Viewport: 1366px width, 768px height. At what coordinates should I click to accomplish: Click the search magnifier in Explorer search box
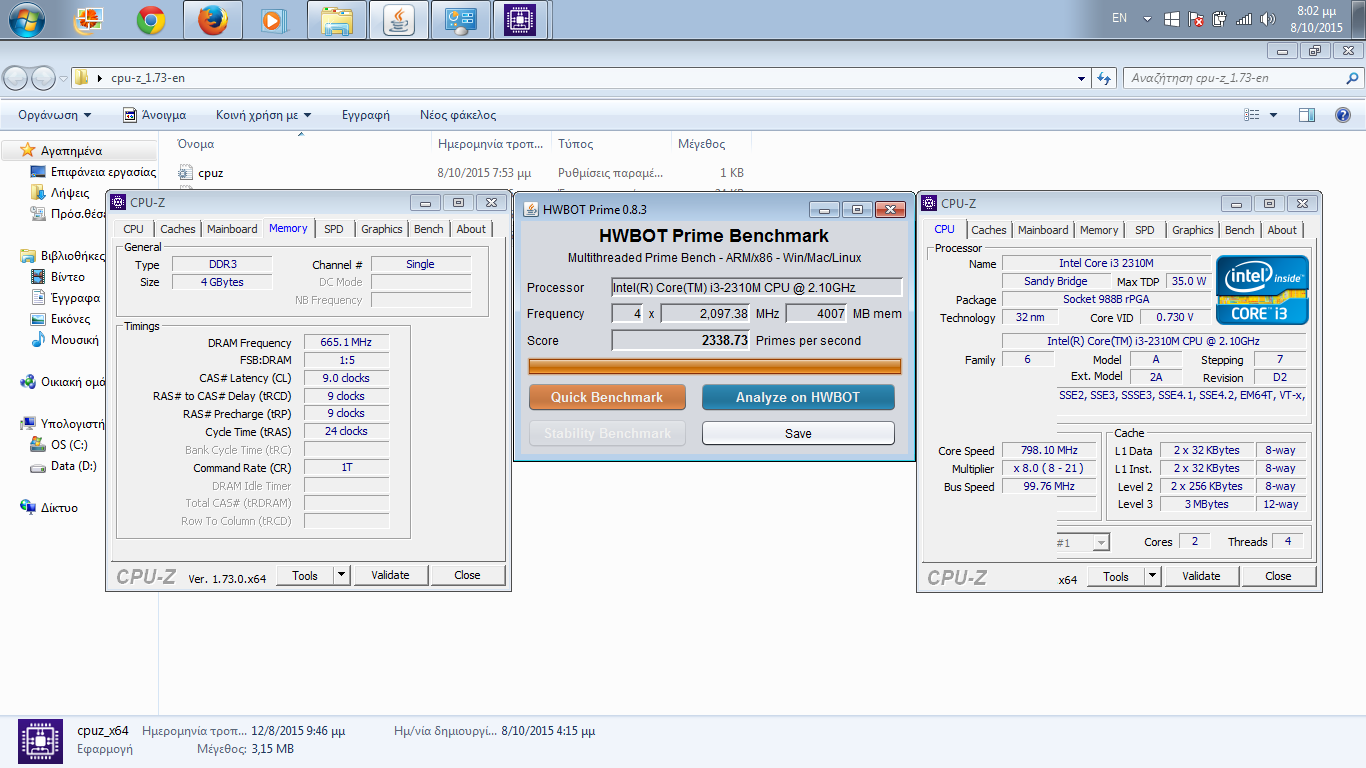[x=1352, y=78]
